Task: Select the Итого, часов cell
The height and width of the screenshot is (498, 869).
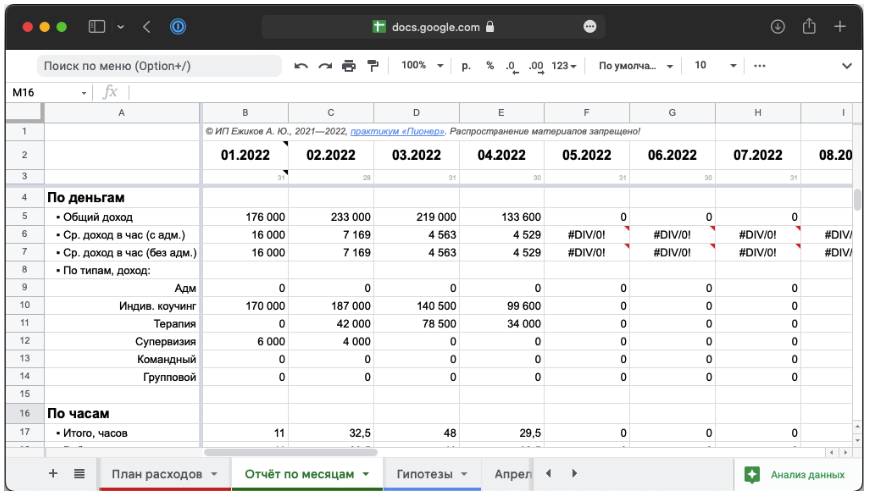Action: point(122,433)
